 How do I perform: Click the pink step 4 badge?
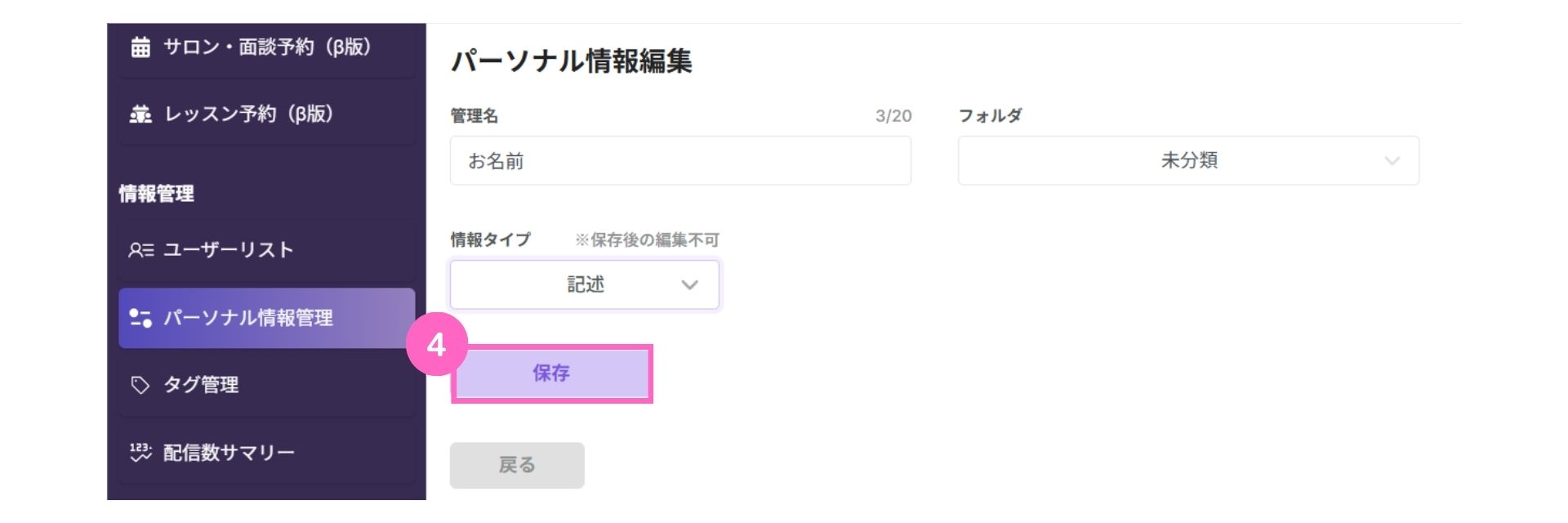[x=437, y=345]
